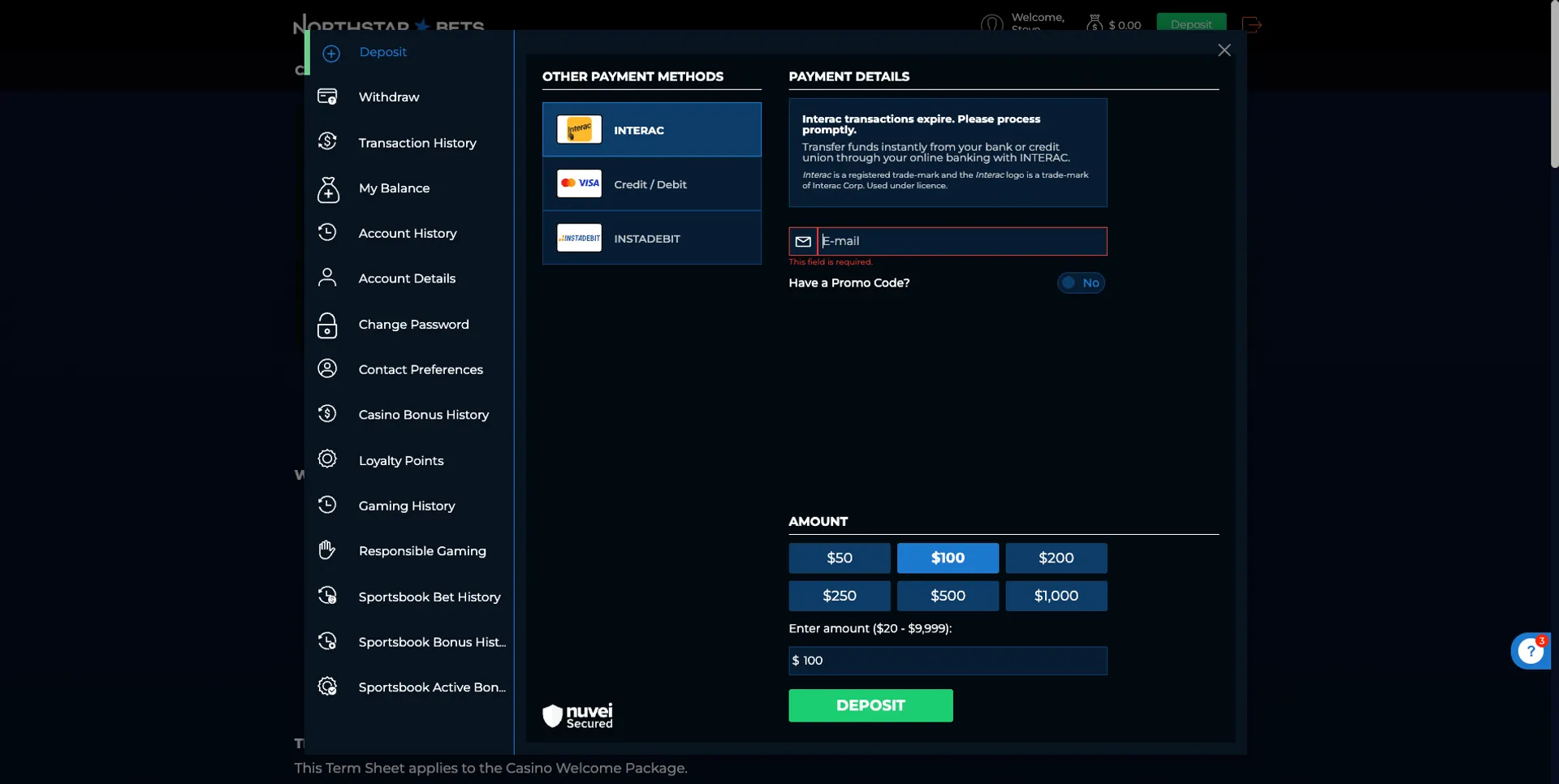Open the help chat bubble icon
Viewport: 1559px width, 784px height.
pos(1531,651)
